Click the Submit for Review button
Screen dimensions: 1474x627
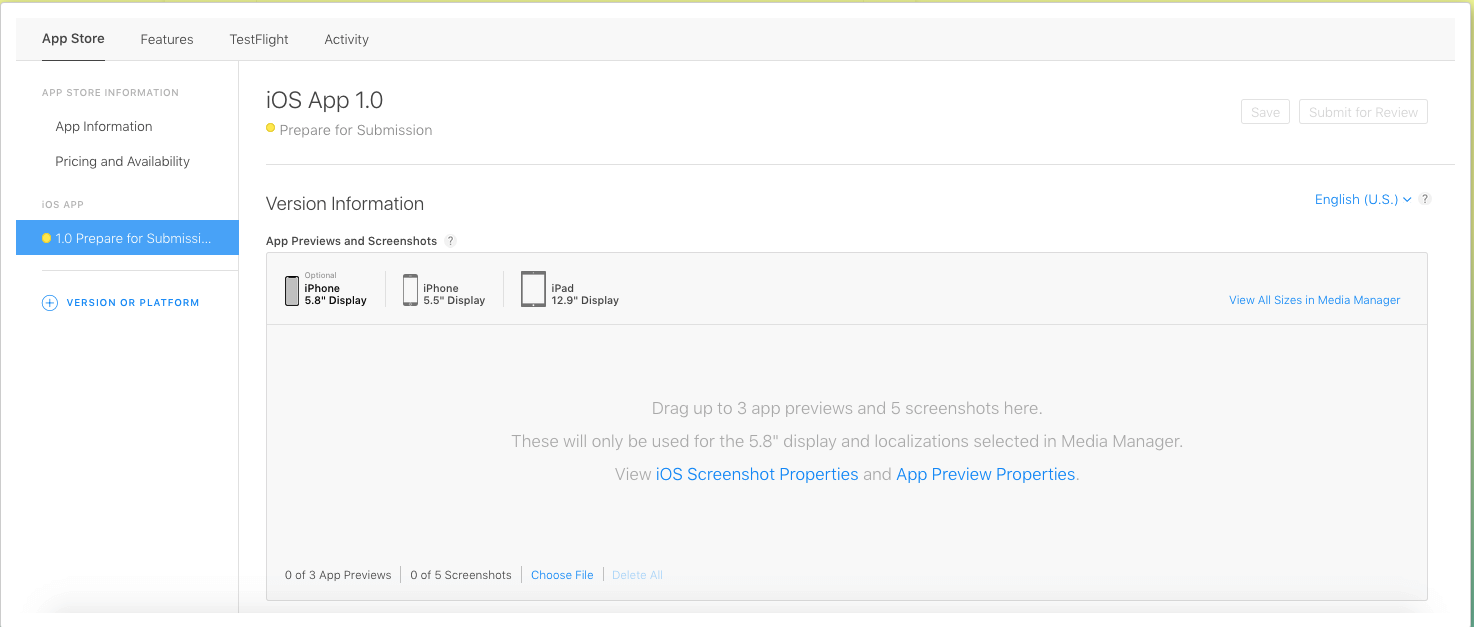1363,112
